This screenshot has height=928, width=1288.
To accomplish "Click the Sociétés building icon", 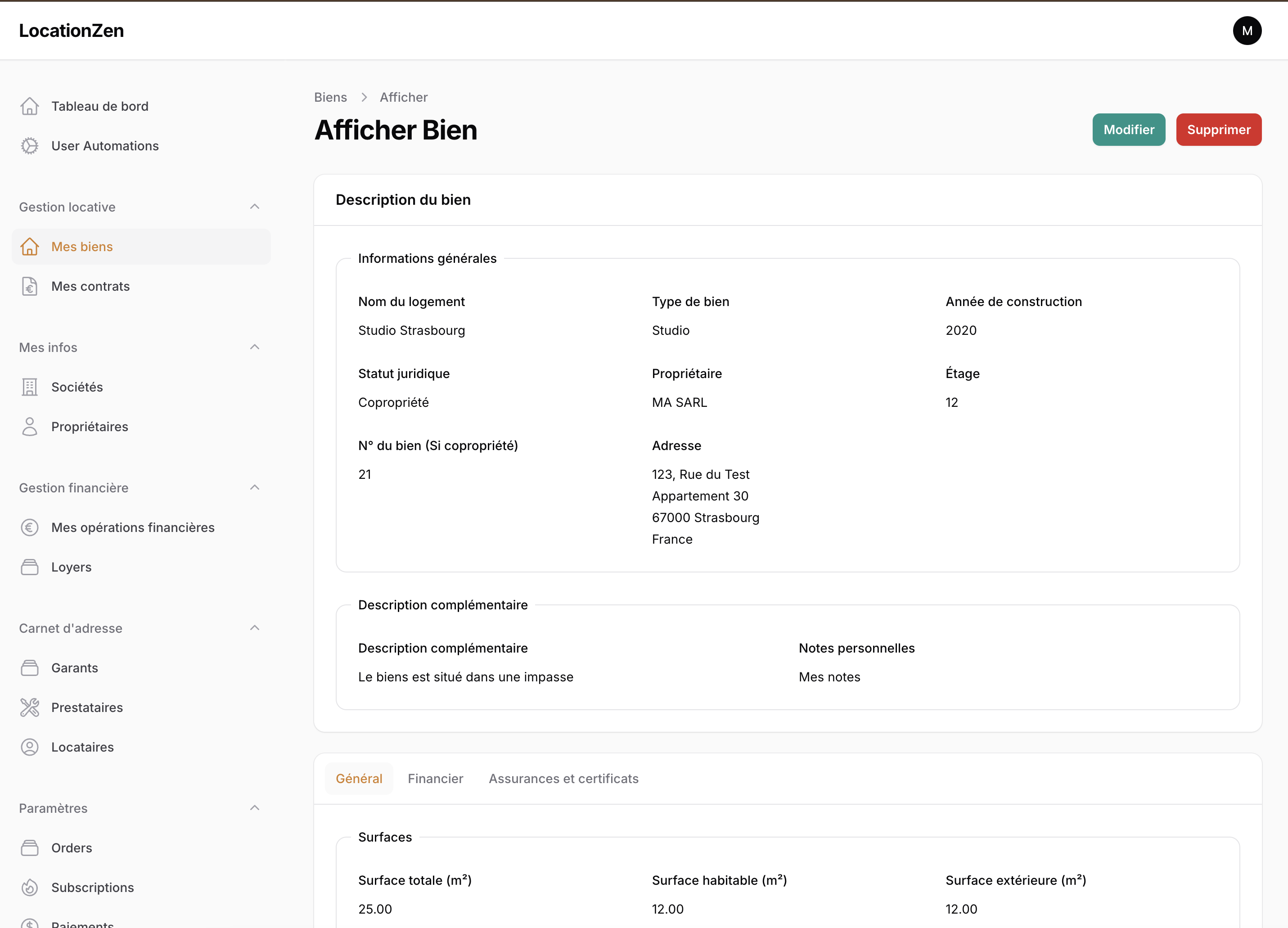I will point(30,387).
